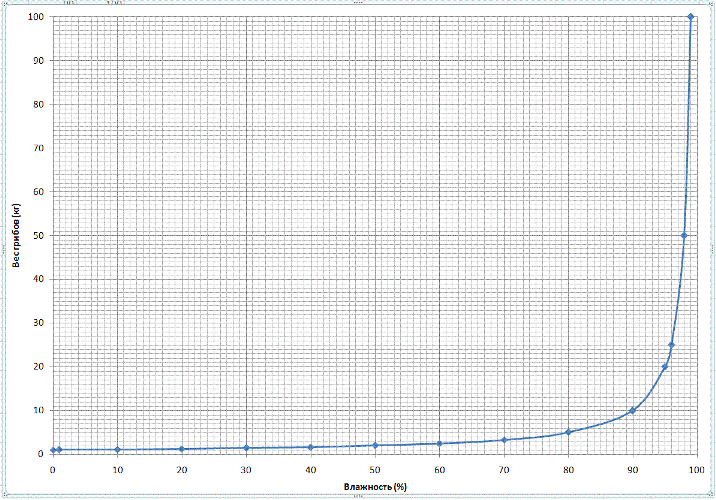This screenshot has height=500, width=716.
Task: Click the "60" label on the vertical axis
Action: 39,192
